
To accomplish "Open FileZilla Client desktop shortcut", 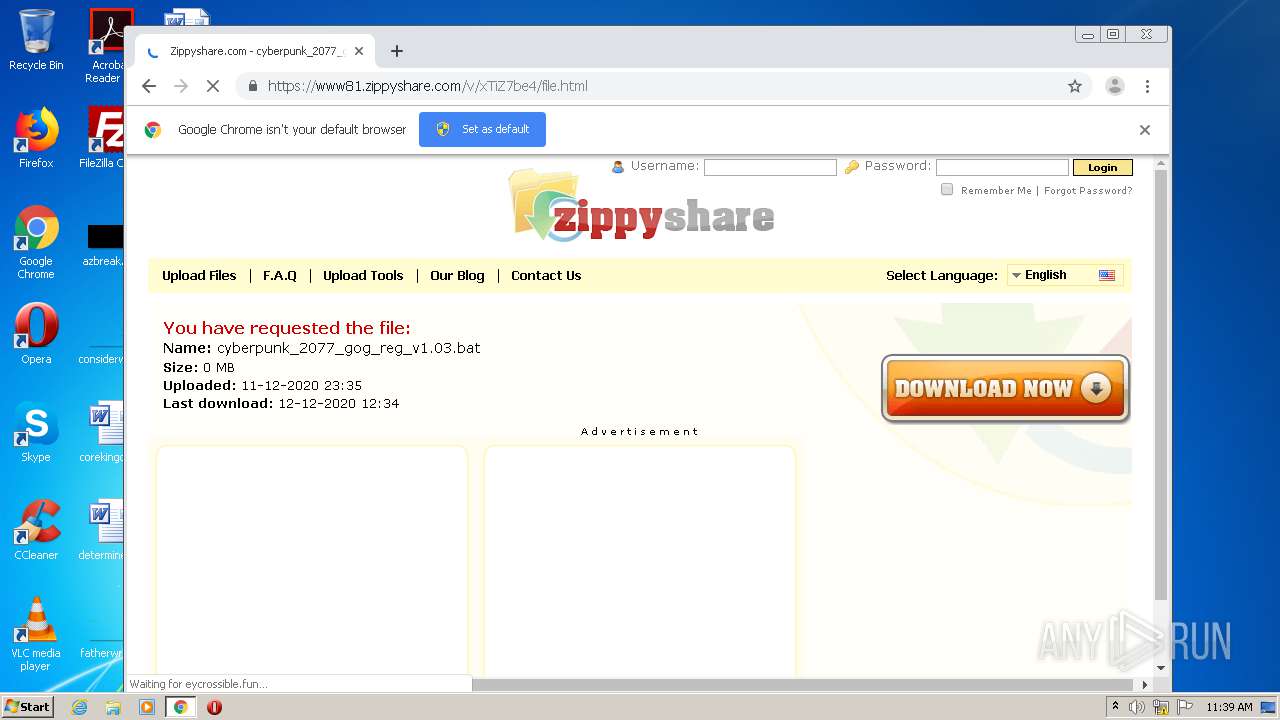I will click(x=102, y=138).
